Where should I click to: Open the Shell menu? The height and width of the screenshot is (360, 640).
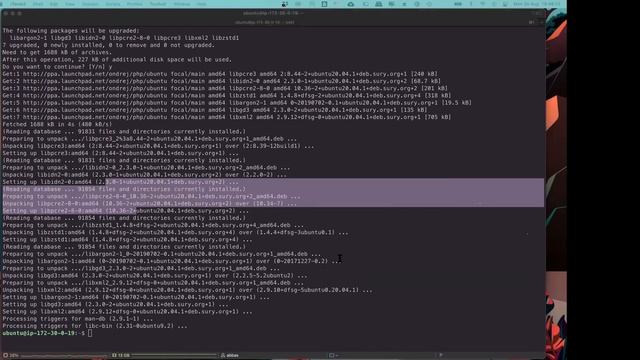click(x=38, y=4)
